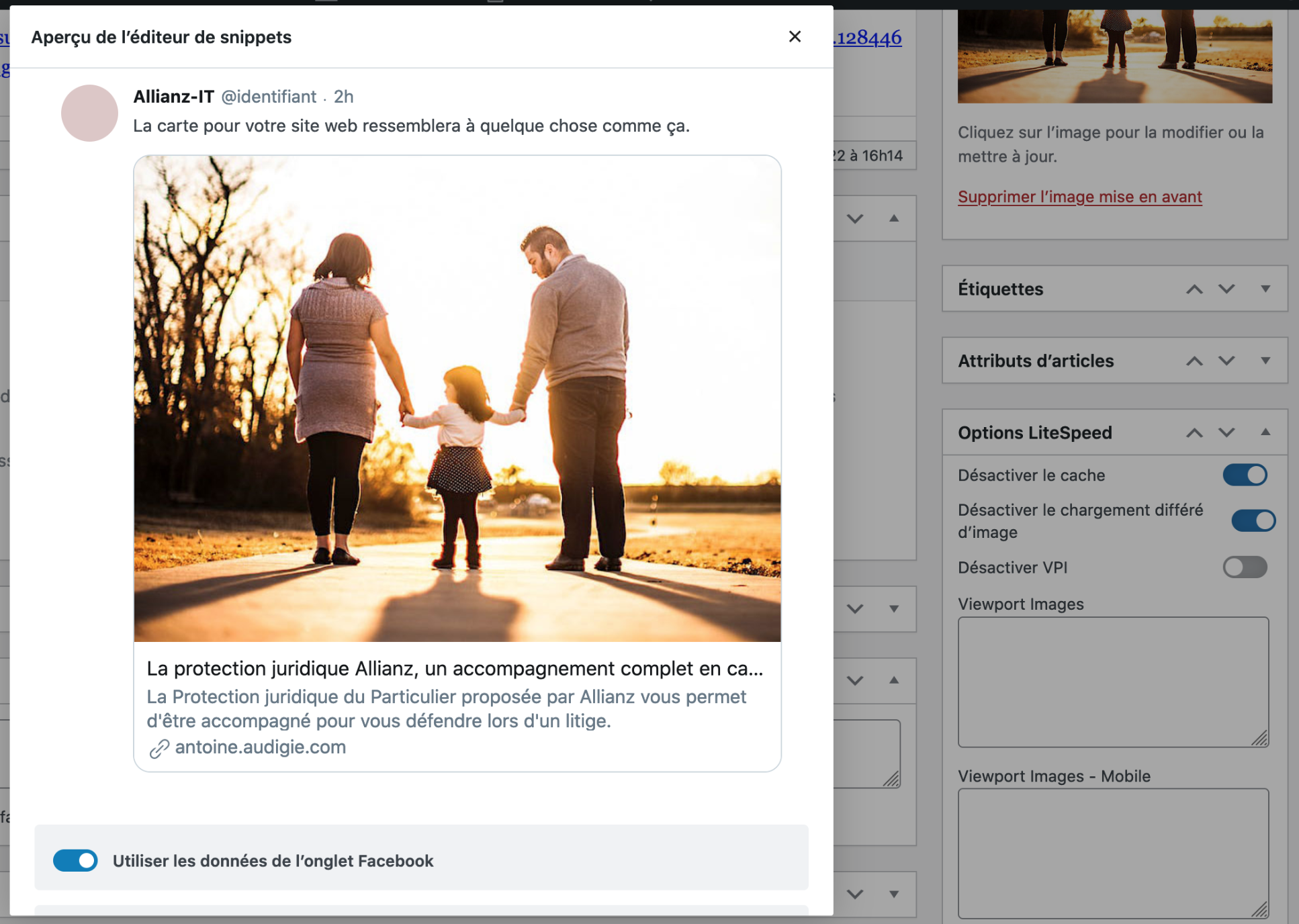This screenshot has height=924, width=1299.
Task: Click Supprimer l'image mise en avant link
Action: 1079,197
